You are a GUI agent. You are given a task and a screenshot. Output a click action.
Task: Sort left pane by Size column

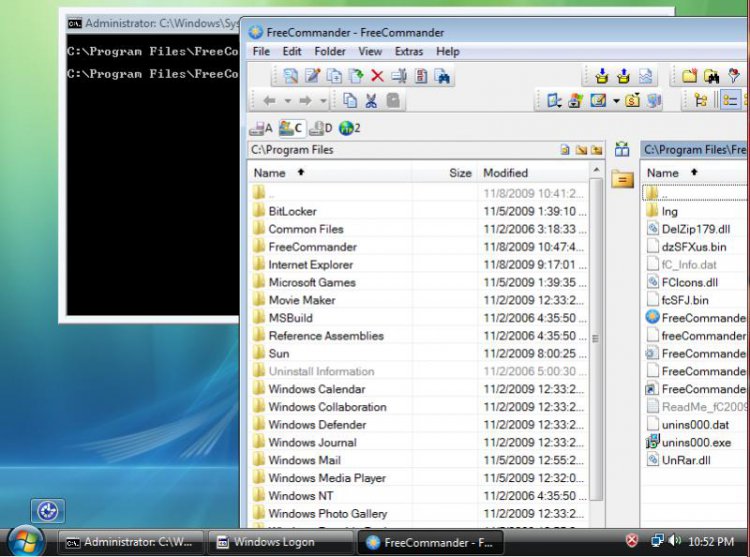pyautogui.click(x=444, y=173)
